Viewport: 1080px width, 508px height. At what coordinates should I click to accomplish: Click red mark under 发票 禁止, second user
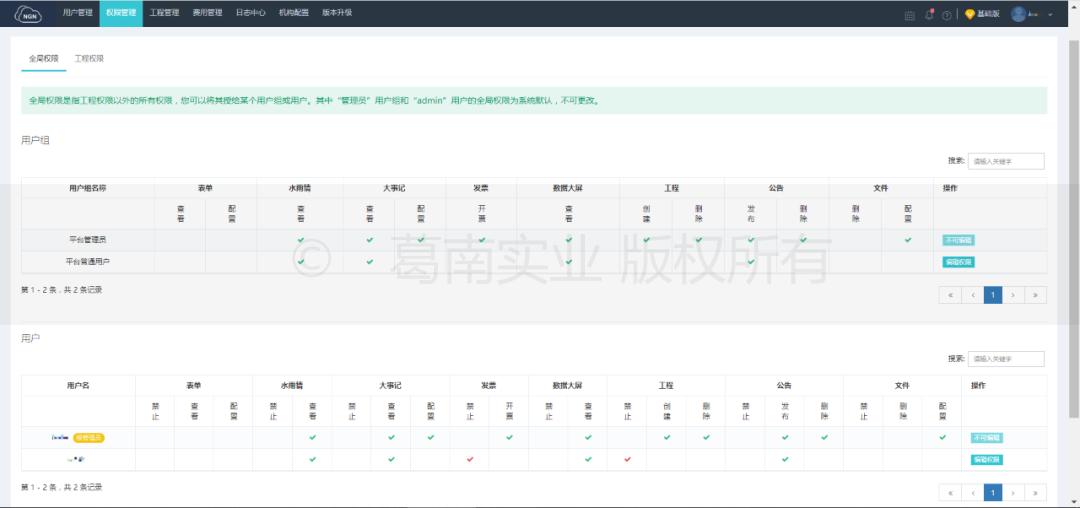[x=470, y=460]
